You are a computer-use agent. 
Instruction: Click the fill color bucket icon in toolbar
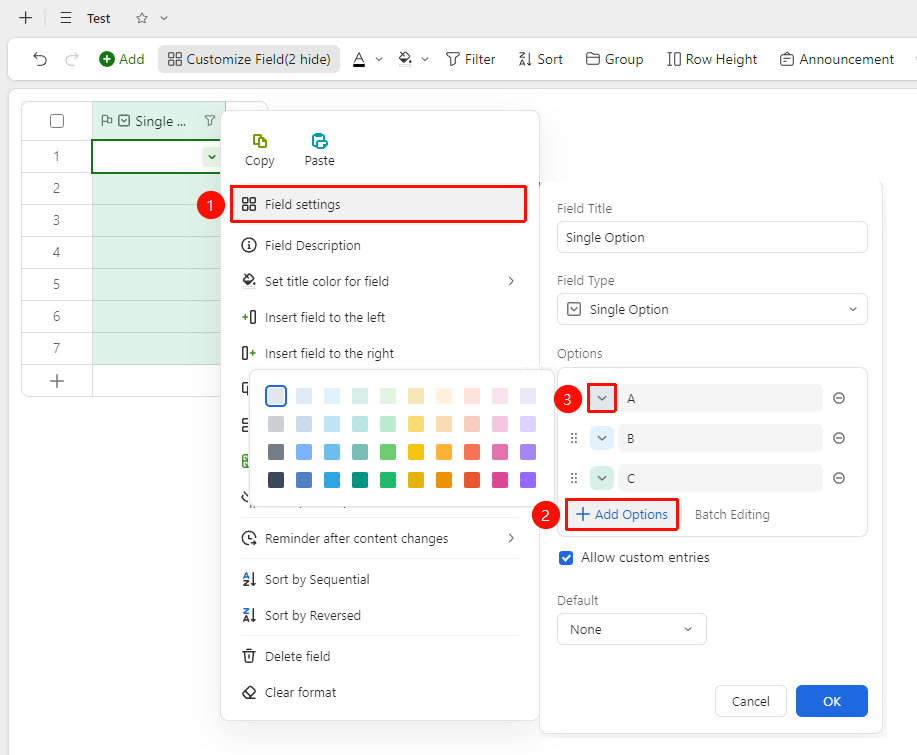405,59
